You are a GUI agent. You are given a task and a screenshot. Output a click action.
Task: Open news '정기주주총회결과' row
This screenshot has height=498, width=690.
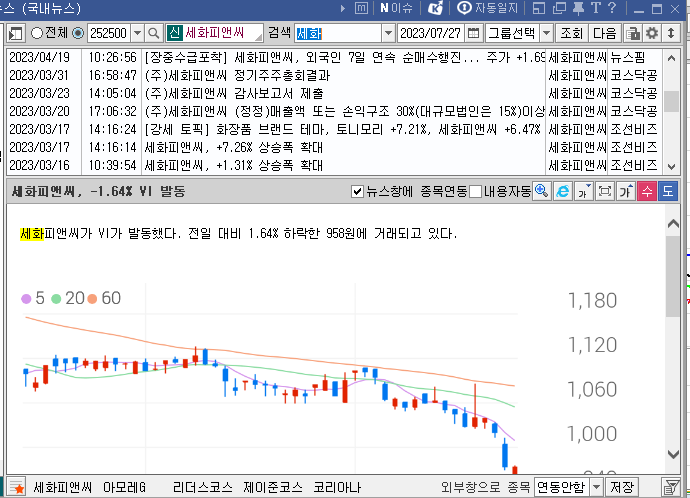point(335,75)
